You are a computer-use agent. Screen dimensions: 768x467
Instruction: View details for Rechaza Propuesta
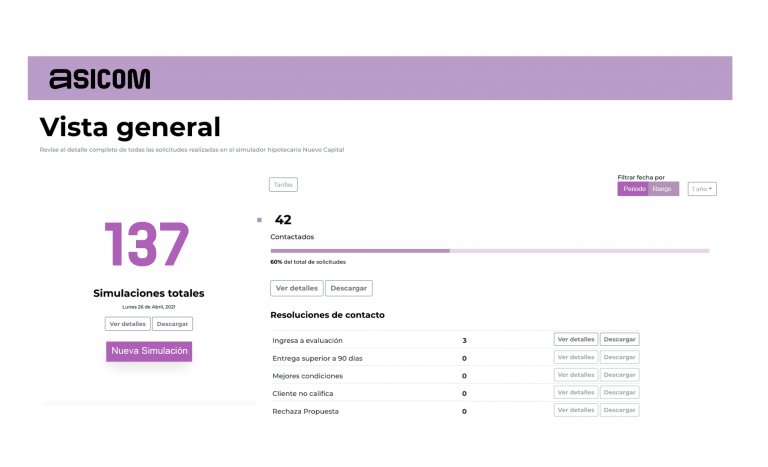(576, 410)
